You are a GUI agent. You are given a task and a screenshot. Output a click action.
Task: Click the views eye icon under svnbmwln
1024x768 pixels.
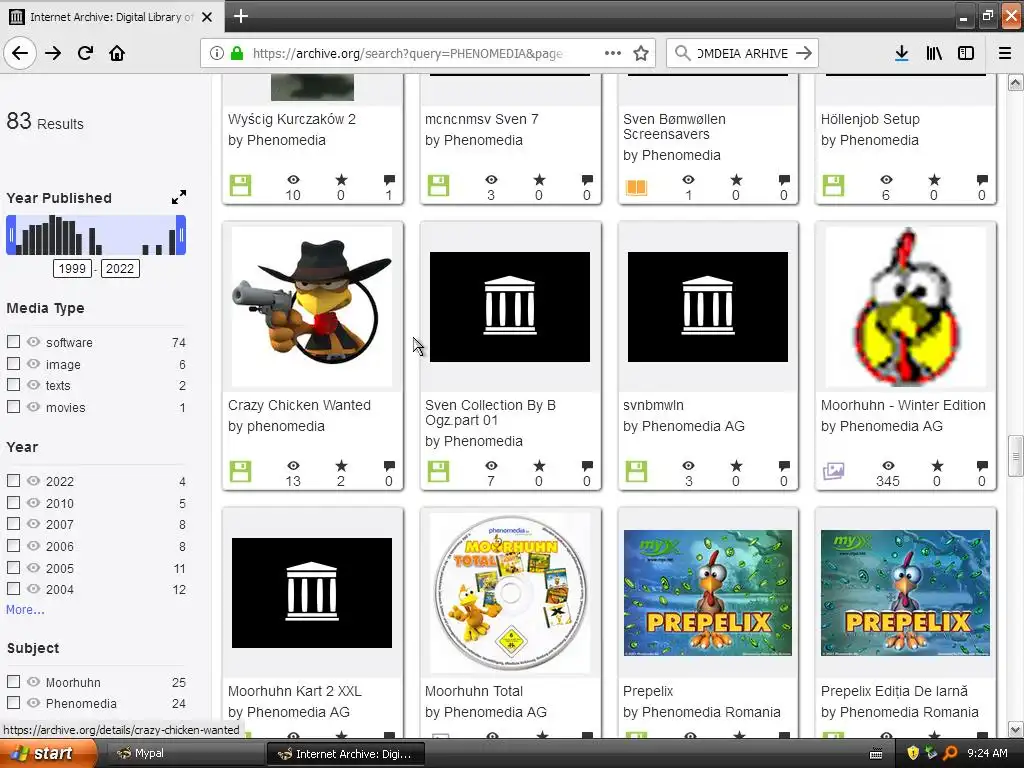click(x=688, y=466)
